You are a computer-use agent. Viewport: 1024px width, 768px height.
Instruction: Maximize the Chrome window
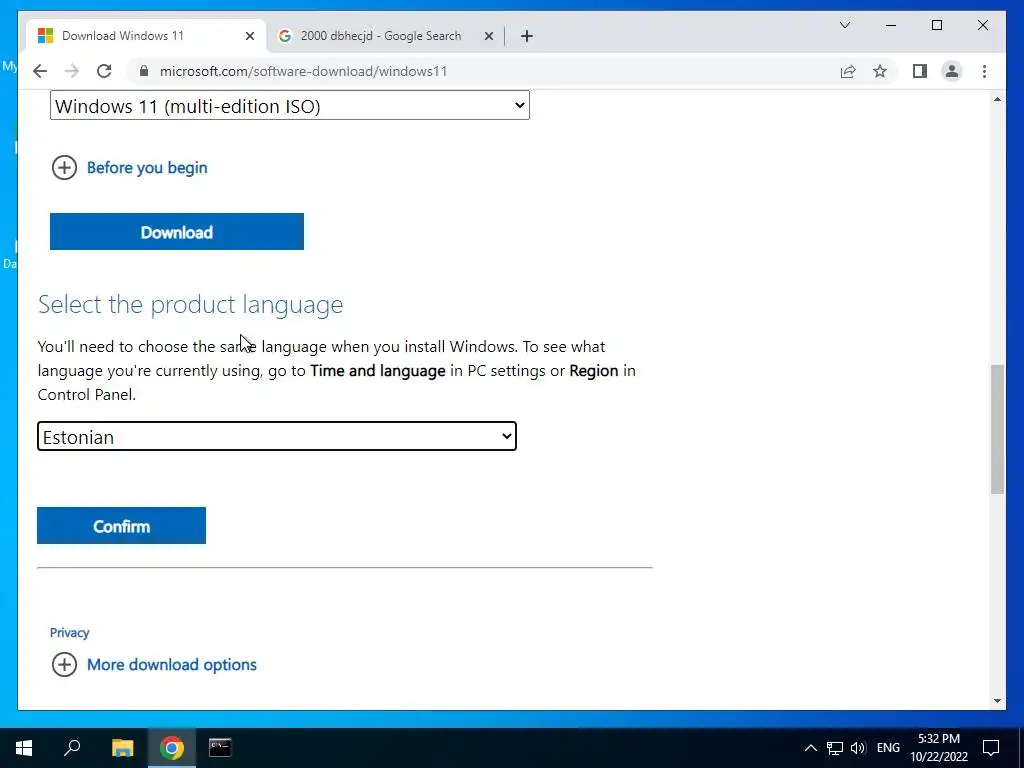(936, 25)
